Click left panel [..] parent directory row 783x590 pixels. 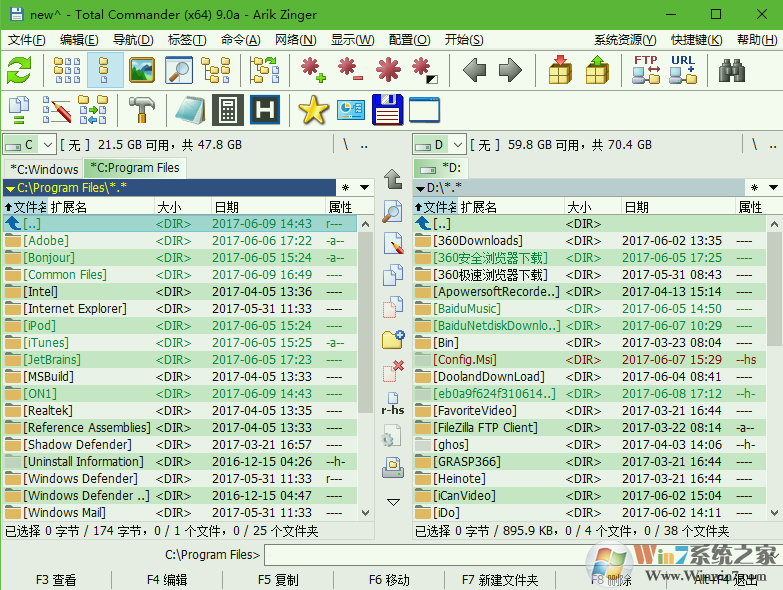tap(180, 224)
